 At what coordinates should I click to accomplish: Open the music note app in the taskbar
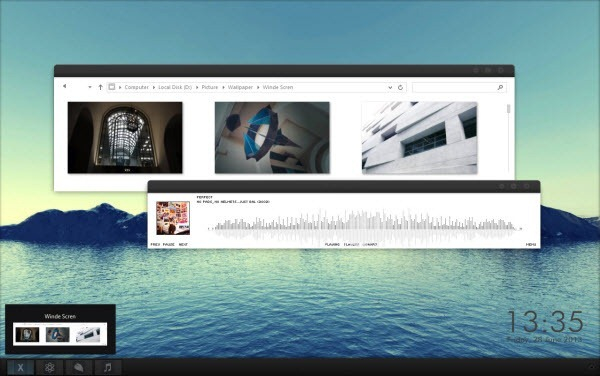108,368
